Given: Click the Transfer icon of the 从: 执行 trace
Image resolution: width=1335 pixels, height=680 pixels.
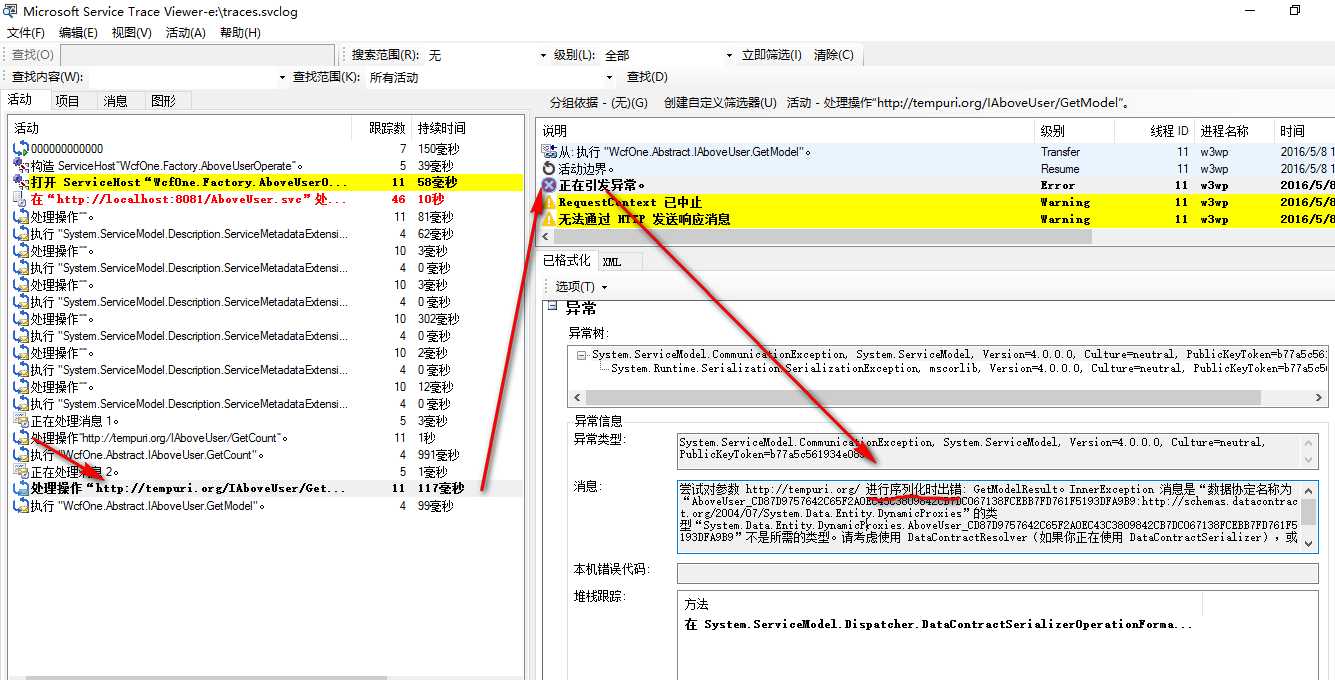Looking at the screenshot, I should tap(549, 151).
